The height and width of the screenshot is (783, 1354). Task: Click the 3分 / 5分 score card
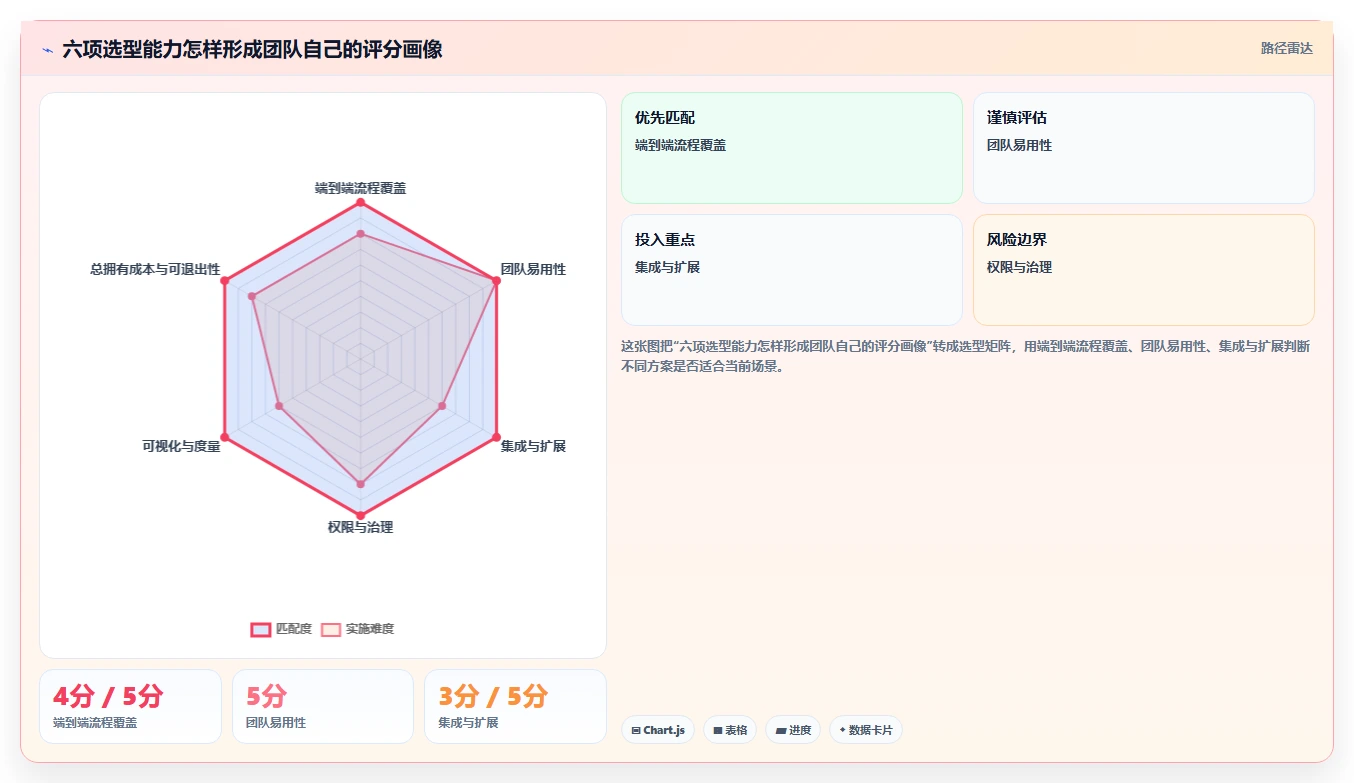click(515, 706)
